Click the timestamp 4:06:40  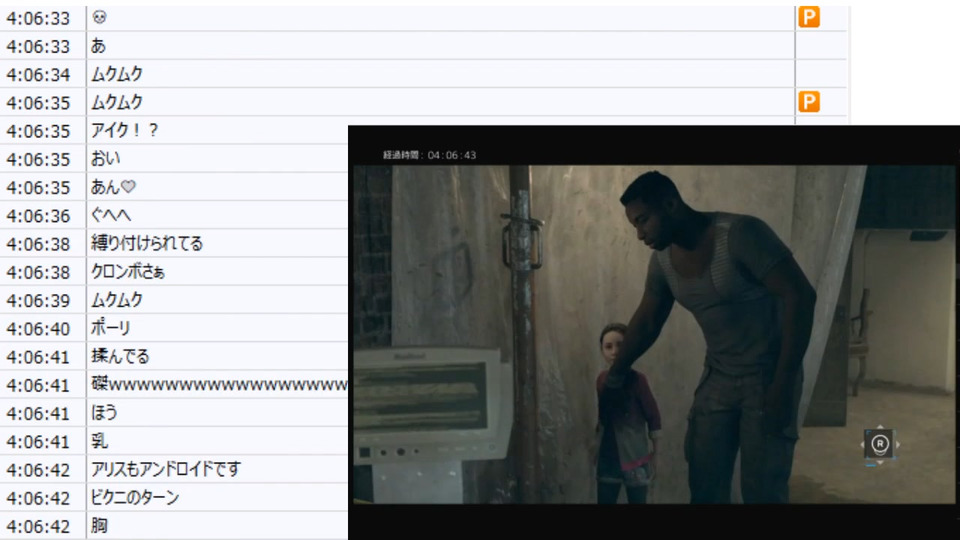click(x=38, y=328)
